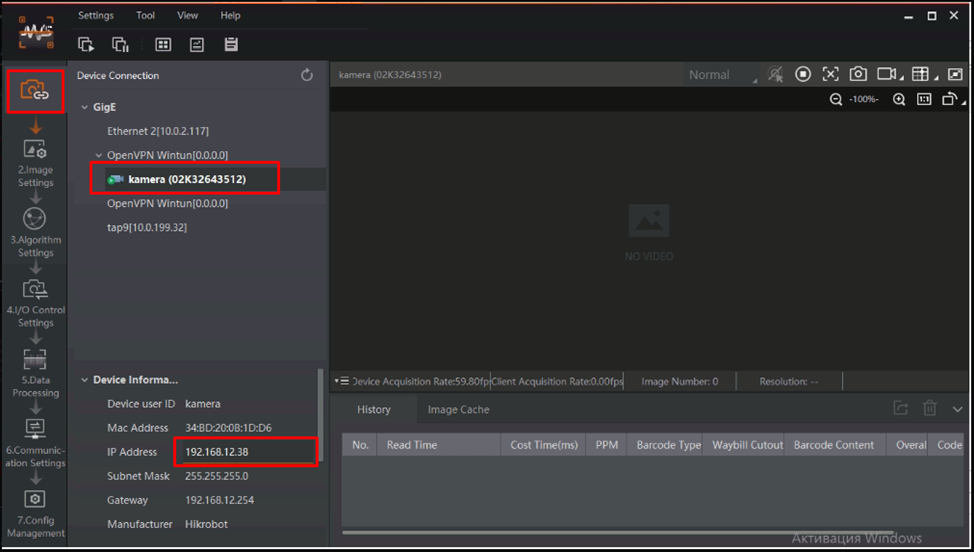Image resolution: width=974 pixels, height=552 pixels.
Task: Open the 7.Config Management step
Action: point(35,514)
